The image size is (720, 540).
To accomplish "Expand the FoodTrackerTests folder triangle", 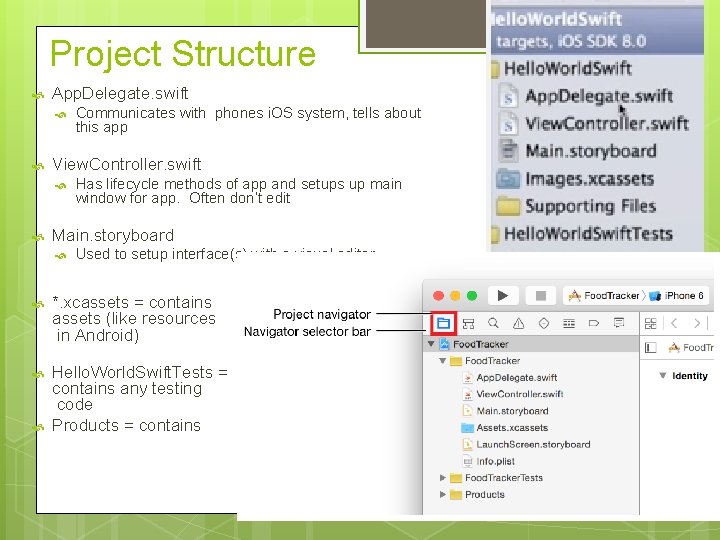I will point(443,478).
